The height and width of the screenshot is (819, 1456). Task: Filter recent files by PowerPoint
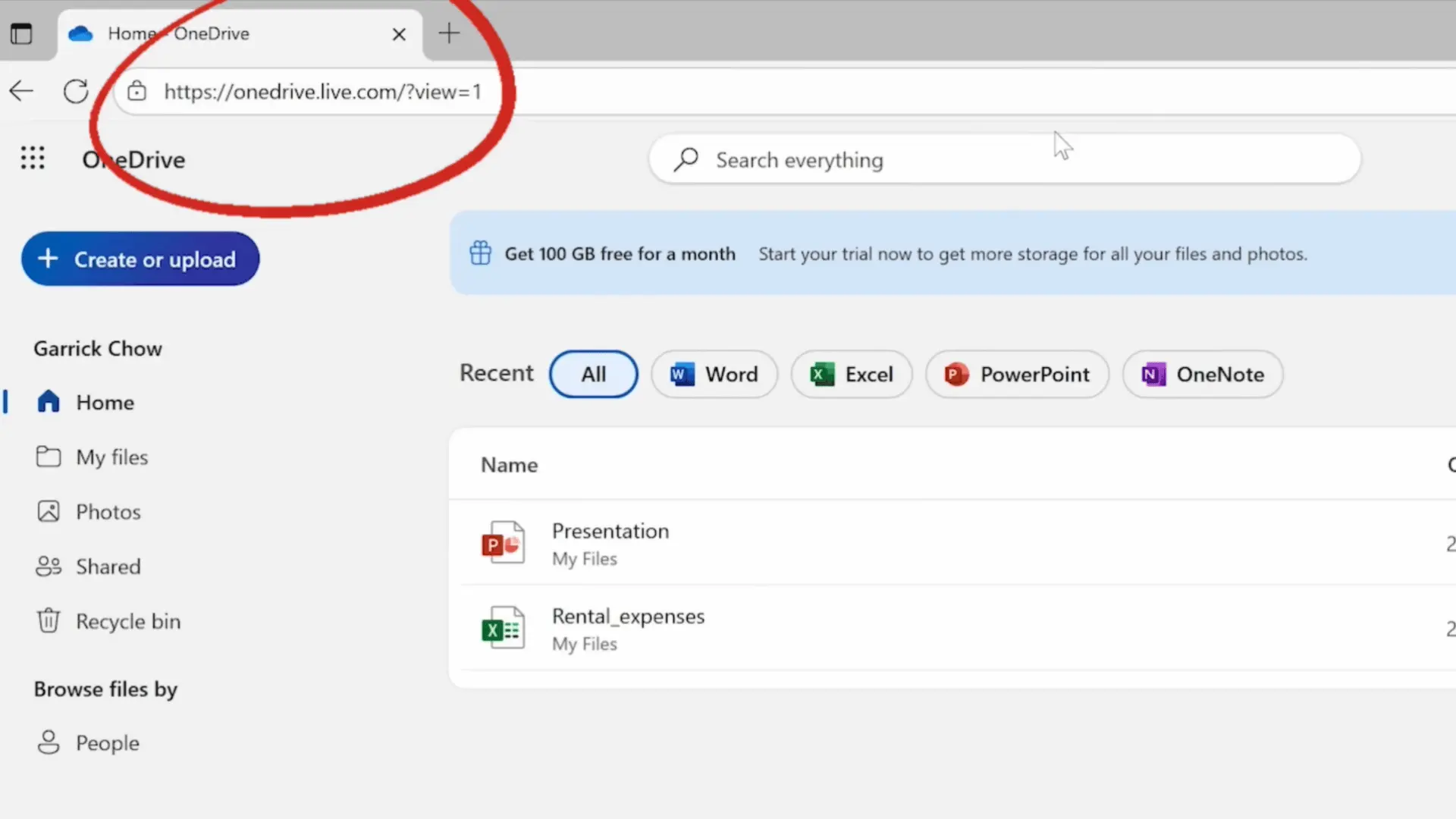(x=1017, y=374)
